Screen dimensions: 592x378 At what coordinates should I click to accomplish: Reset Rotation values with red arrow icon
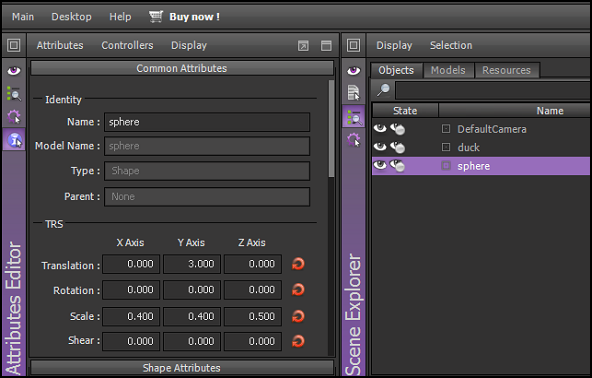coord(298,290)
